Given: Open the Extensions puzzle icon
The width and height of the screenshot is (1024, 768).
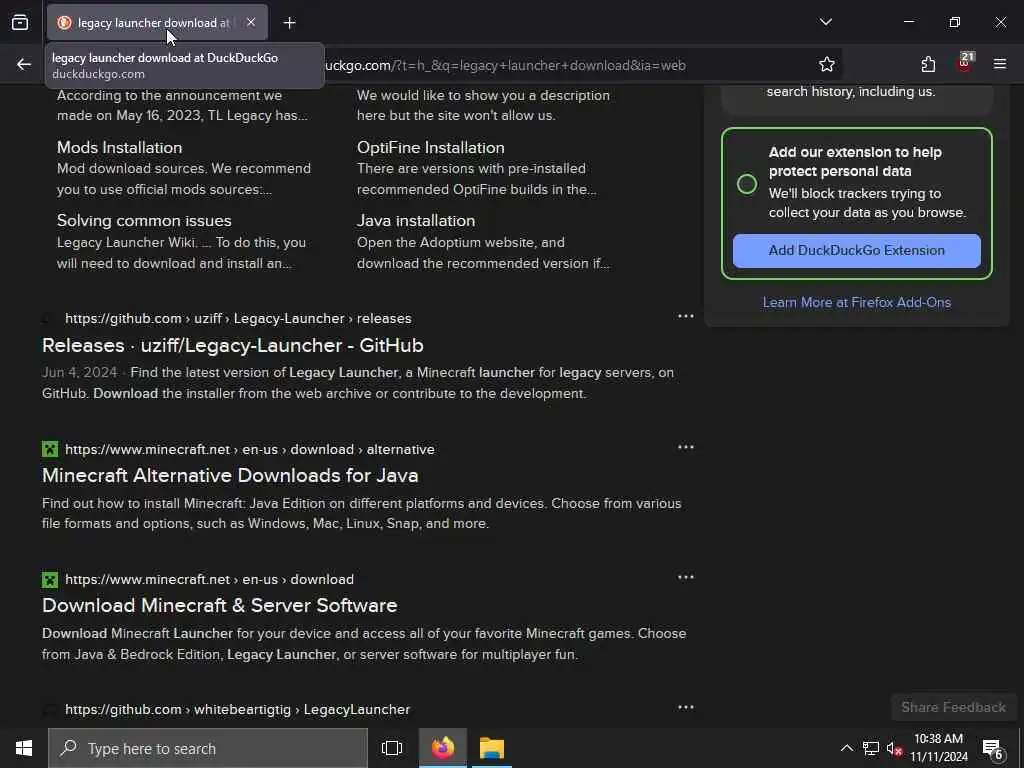Looking at the screenshot, I should (x=928, y=65).
